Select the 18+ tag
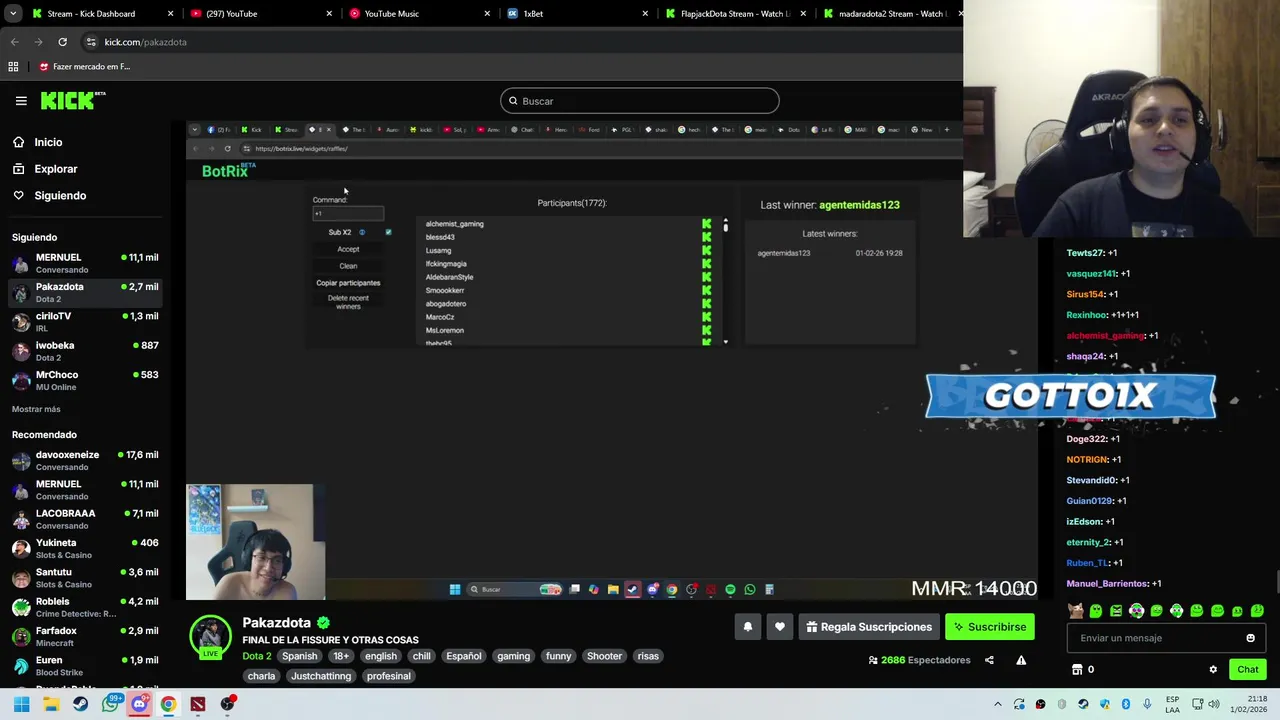 click(x=341, y=656)
